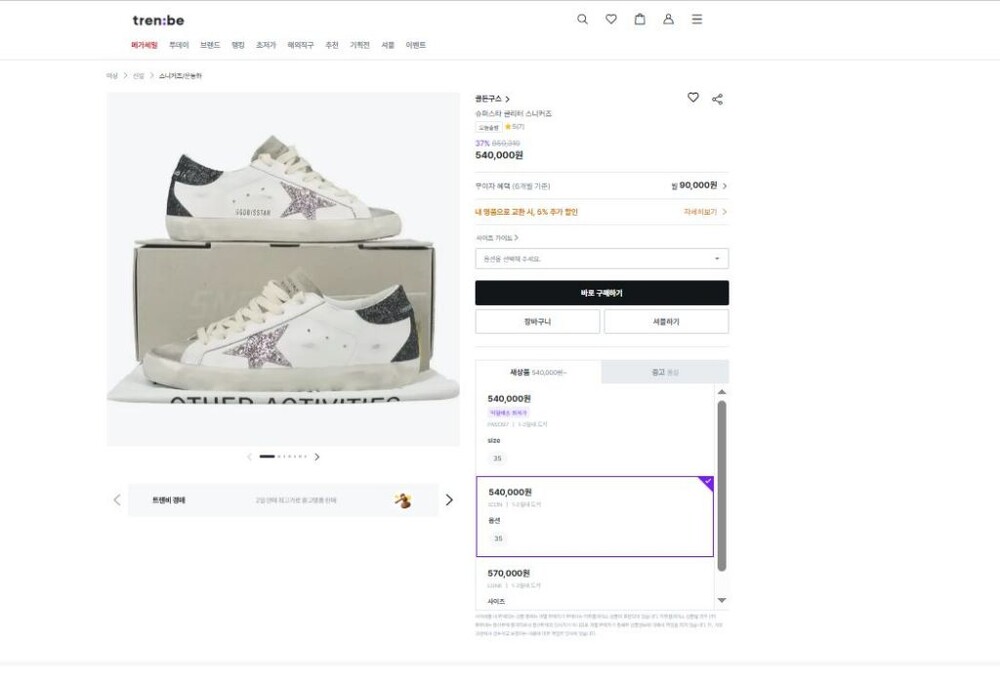Open the user account icon
Screen dimensions: 1000x683
pos(668,19)
